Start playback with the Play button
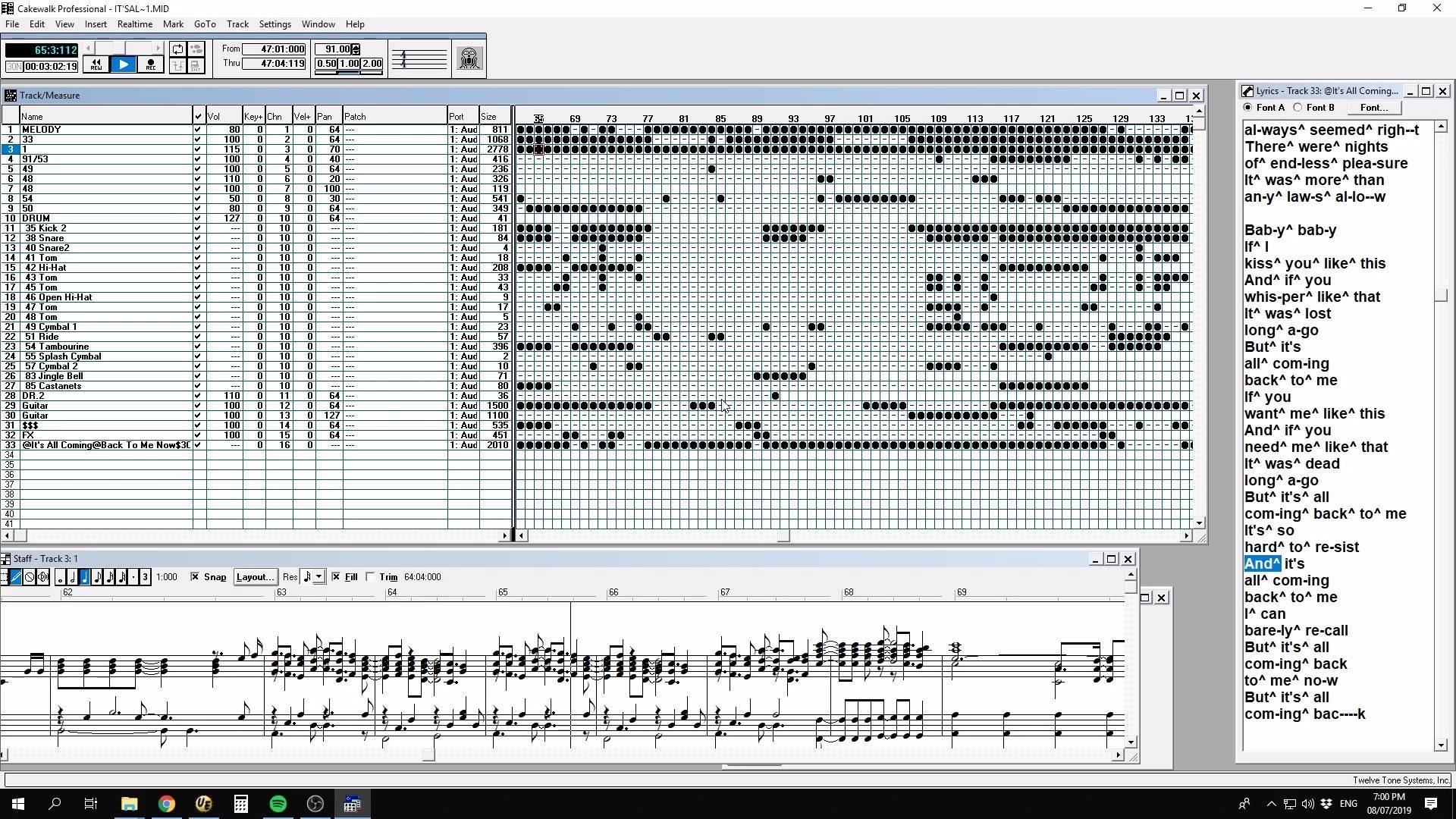 (123, 65)
